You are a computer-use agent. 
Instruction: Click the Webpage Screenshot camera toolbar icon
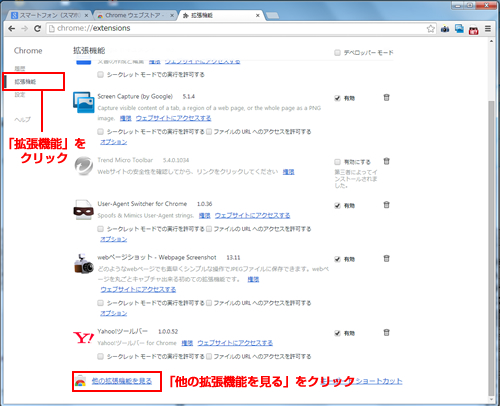click(445, 29)
